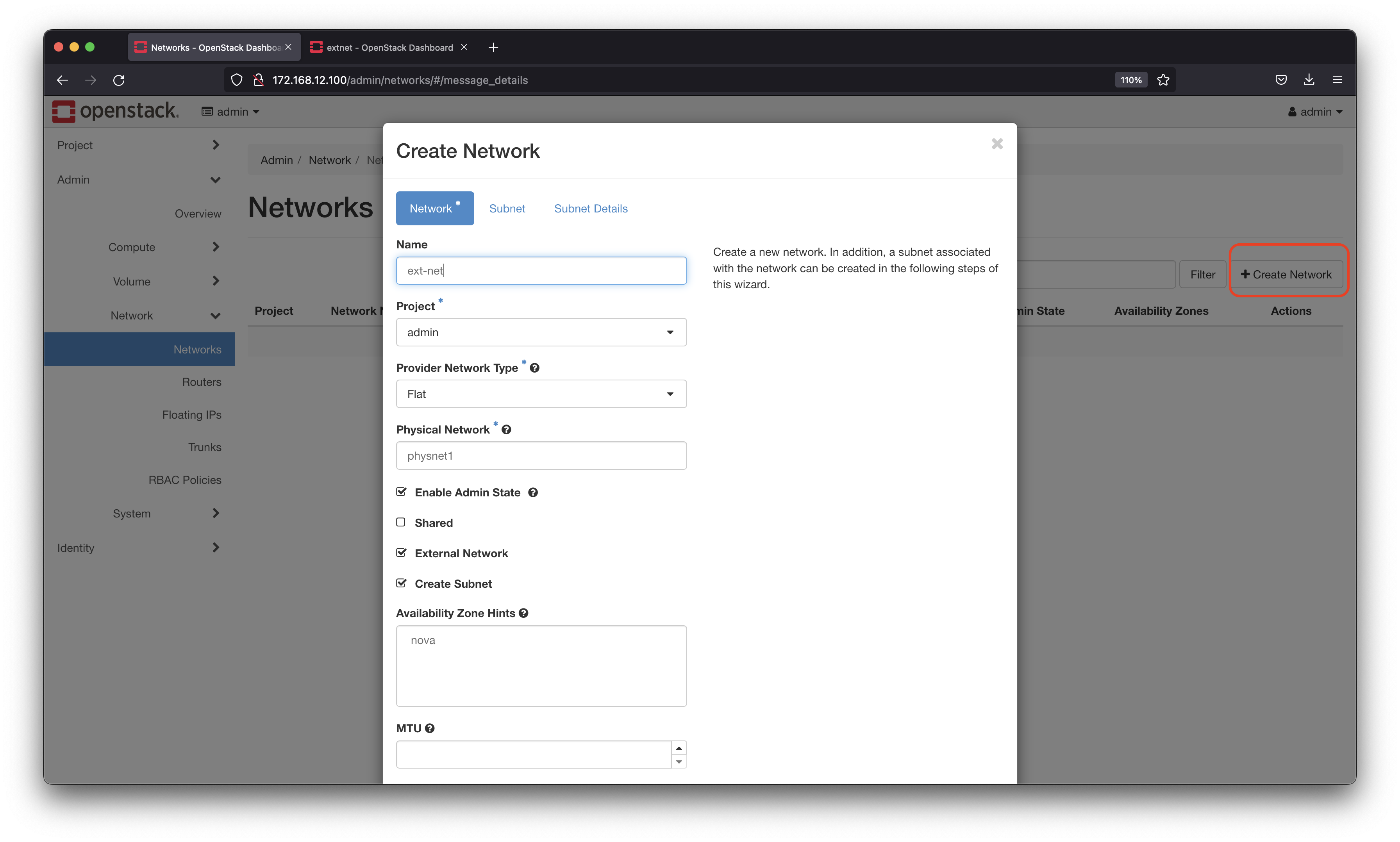Viewport: 1400px width, 842px height.
Task: Select Networks - OpenStack Dashboard browser tab
Action: point(215,48)
